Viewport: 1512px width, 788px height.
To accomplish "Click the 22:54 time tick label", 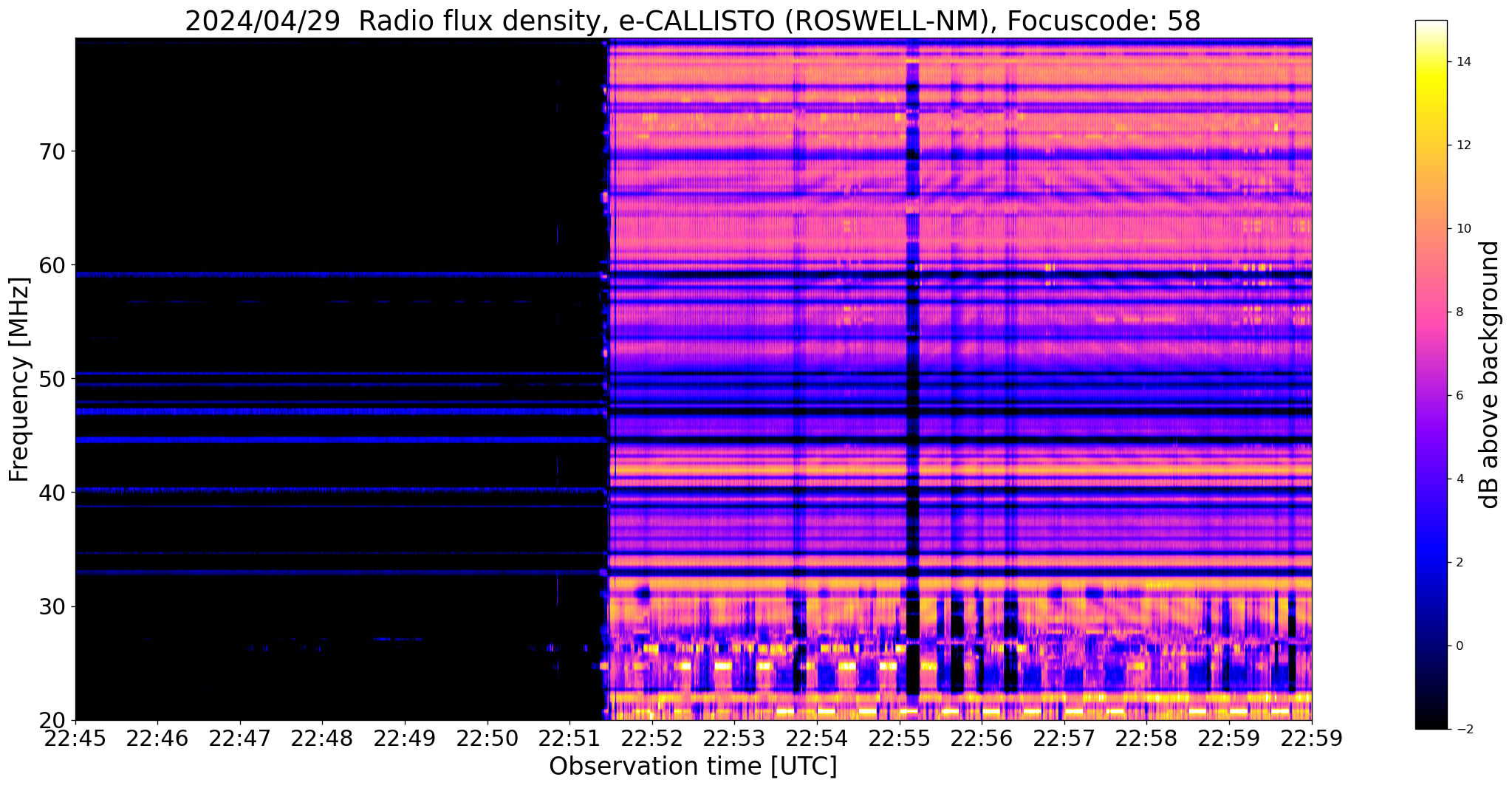I will tap(816, 737).
